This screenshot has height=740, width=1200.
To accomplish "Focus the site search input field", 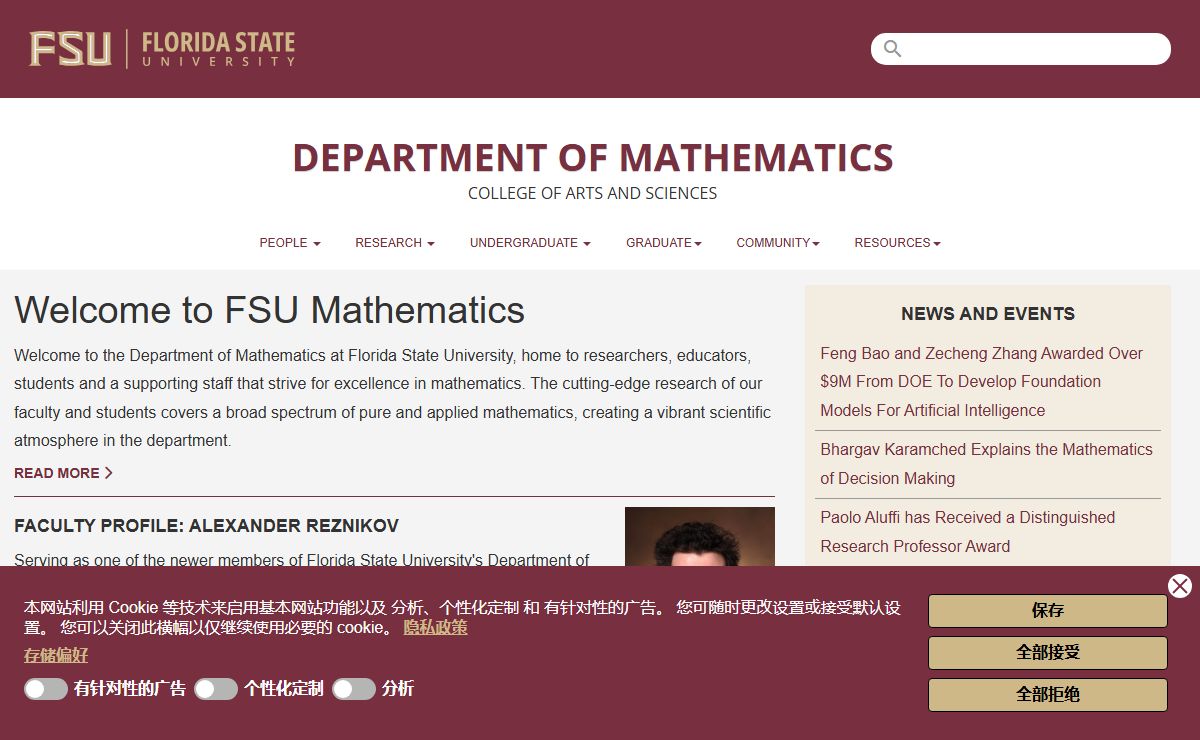I will coord(1021,49).
